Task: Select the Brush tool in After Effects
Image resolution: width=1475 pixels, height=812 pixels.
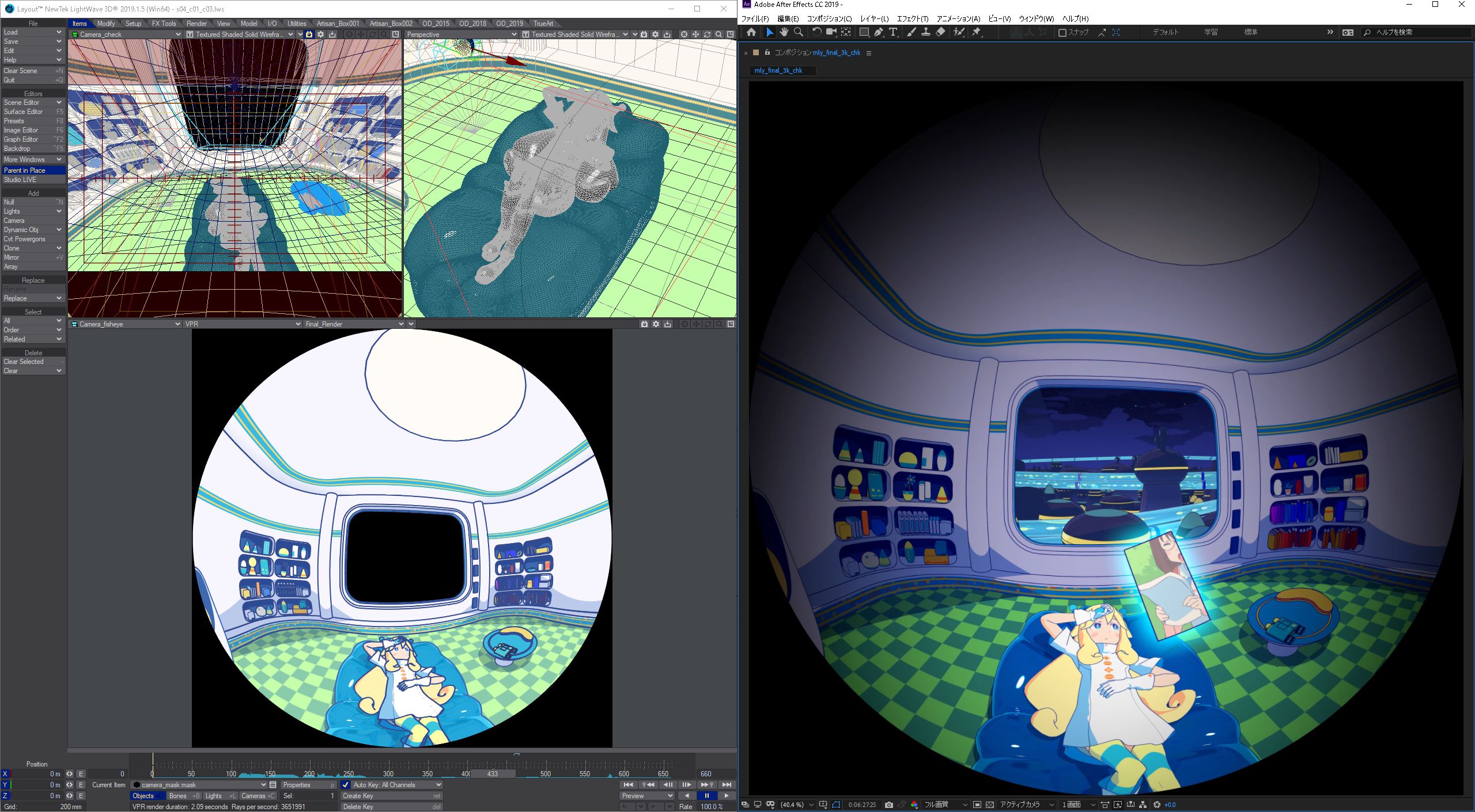Action: 911,32
